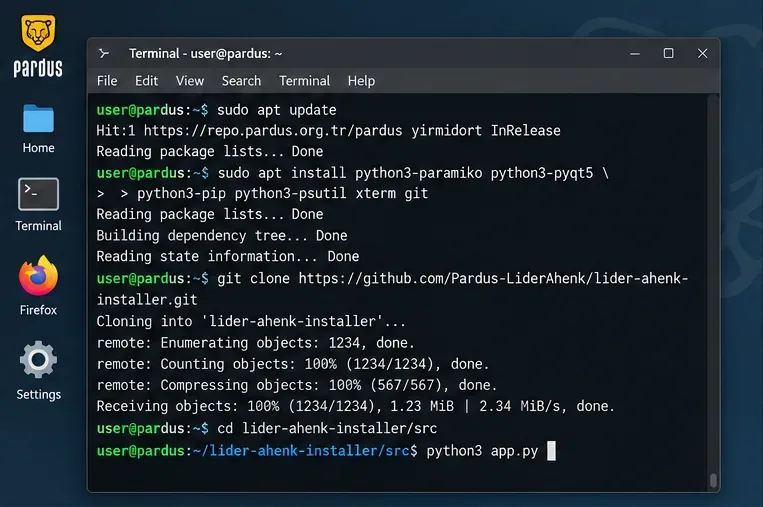763x507 pixels.
Task: Click 'Building dependency tree... Done' line
Action: 222,235
